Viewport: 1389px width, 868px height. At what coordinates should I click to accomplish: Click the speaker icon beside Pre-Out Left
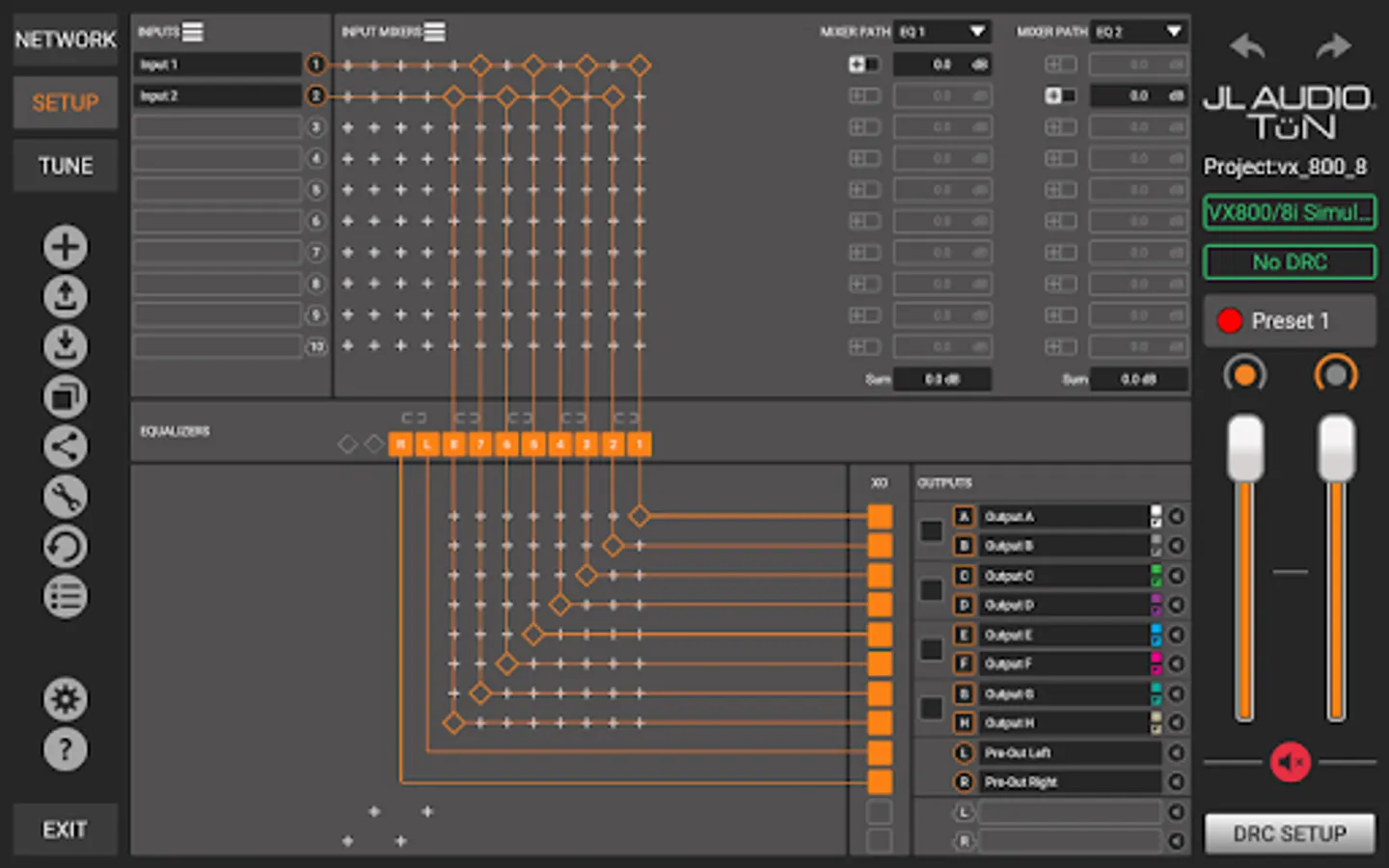[x=1176, y=752]
